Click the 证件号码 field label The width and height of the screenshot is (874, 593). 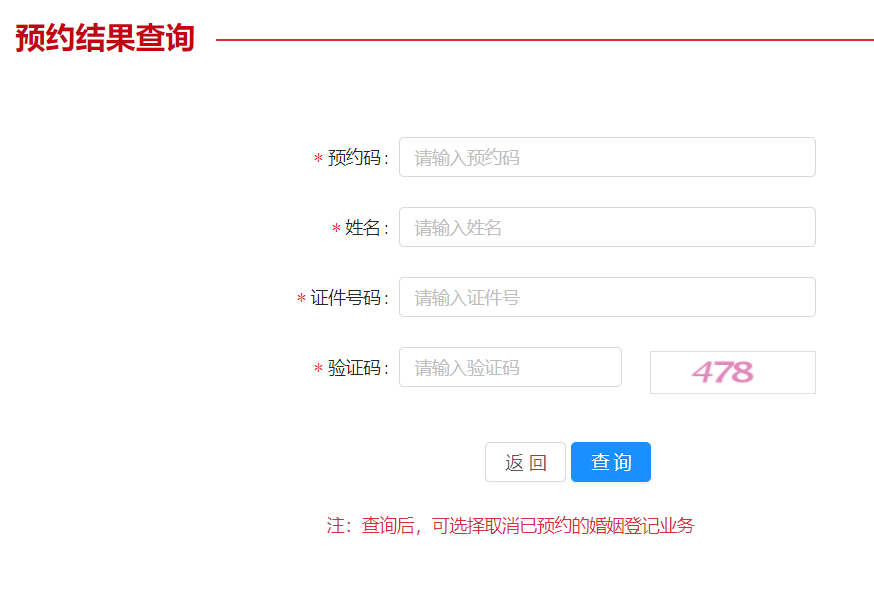pyautogui.click(x=347, y=298)
